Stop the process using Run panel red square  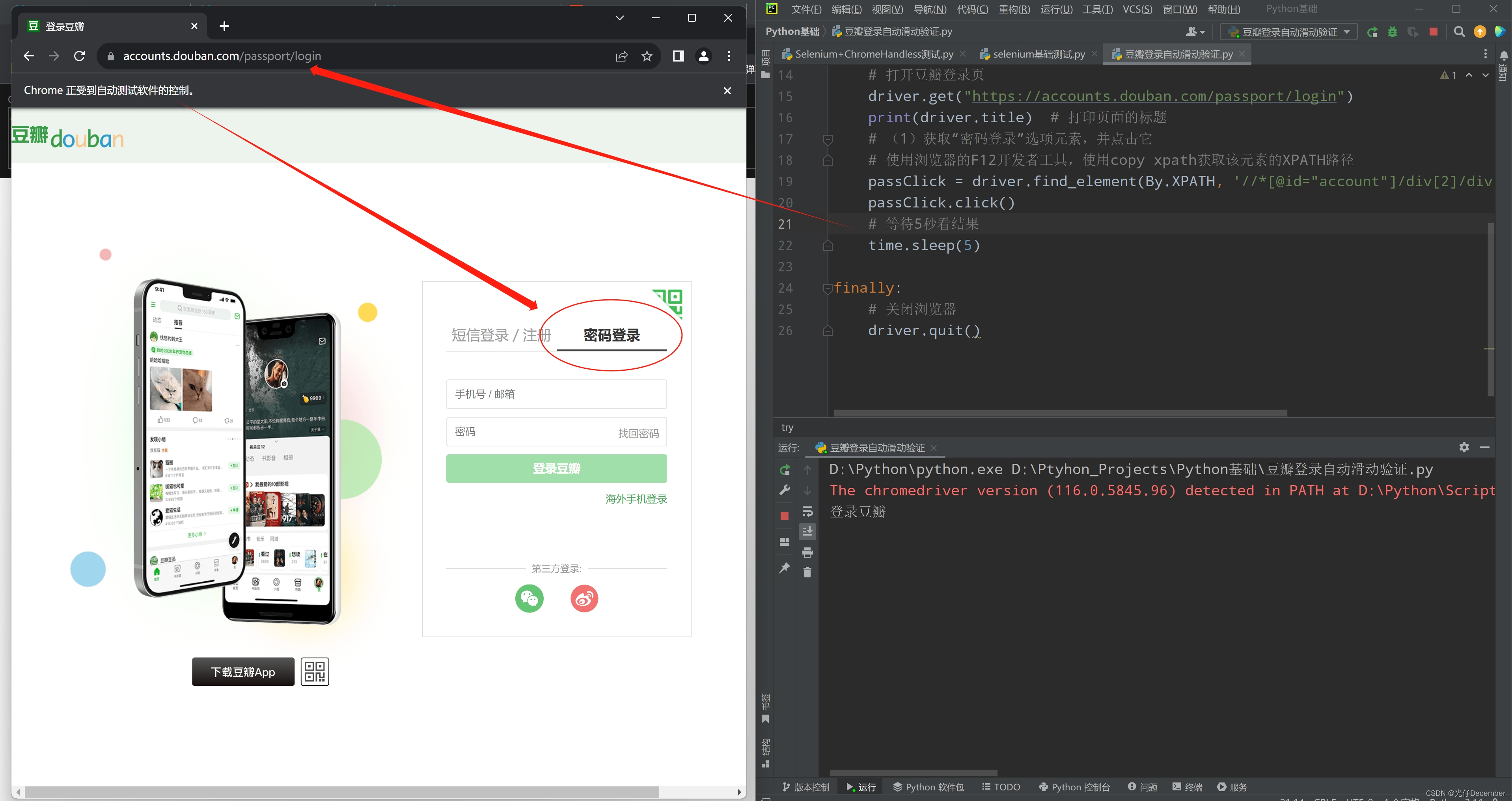[x=785, y=515]
